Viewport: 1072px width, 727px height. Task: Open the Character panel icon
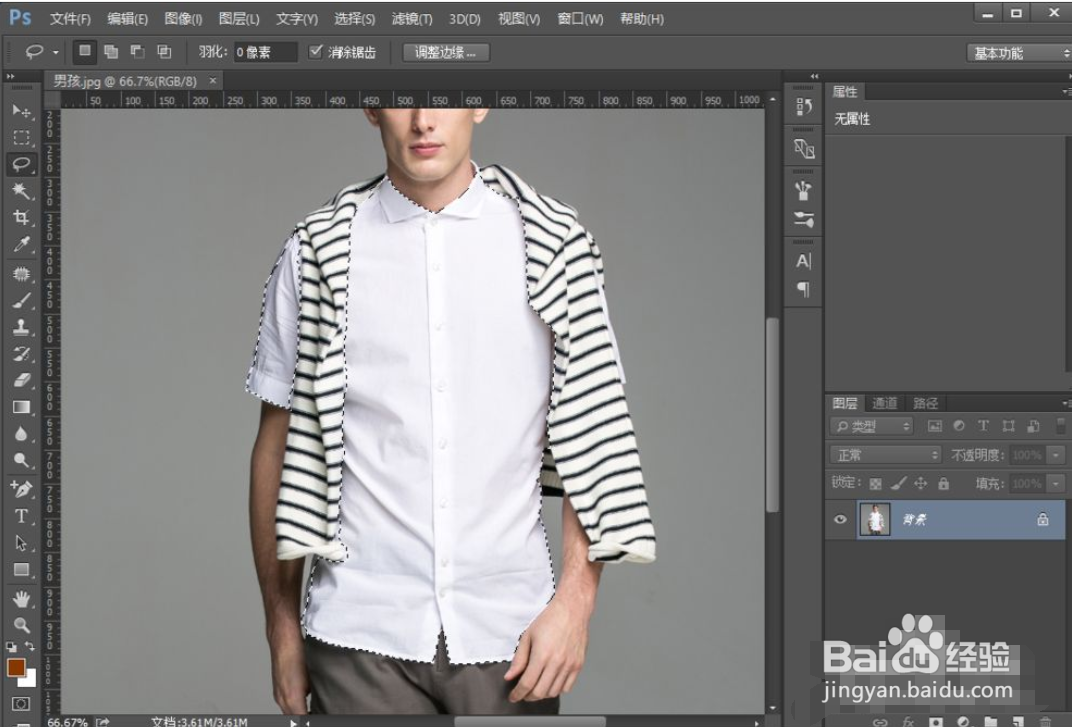[803, 261]
